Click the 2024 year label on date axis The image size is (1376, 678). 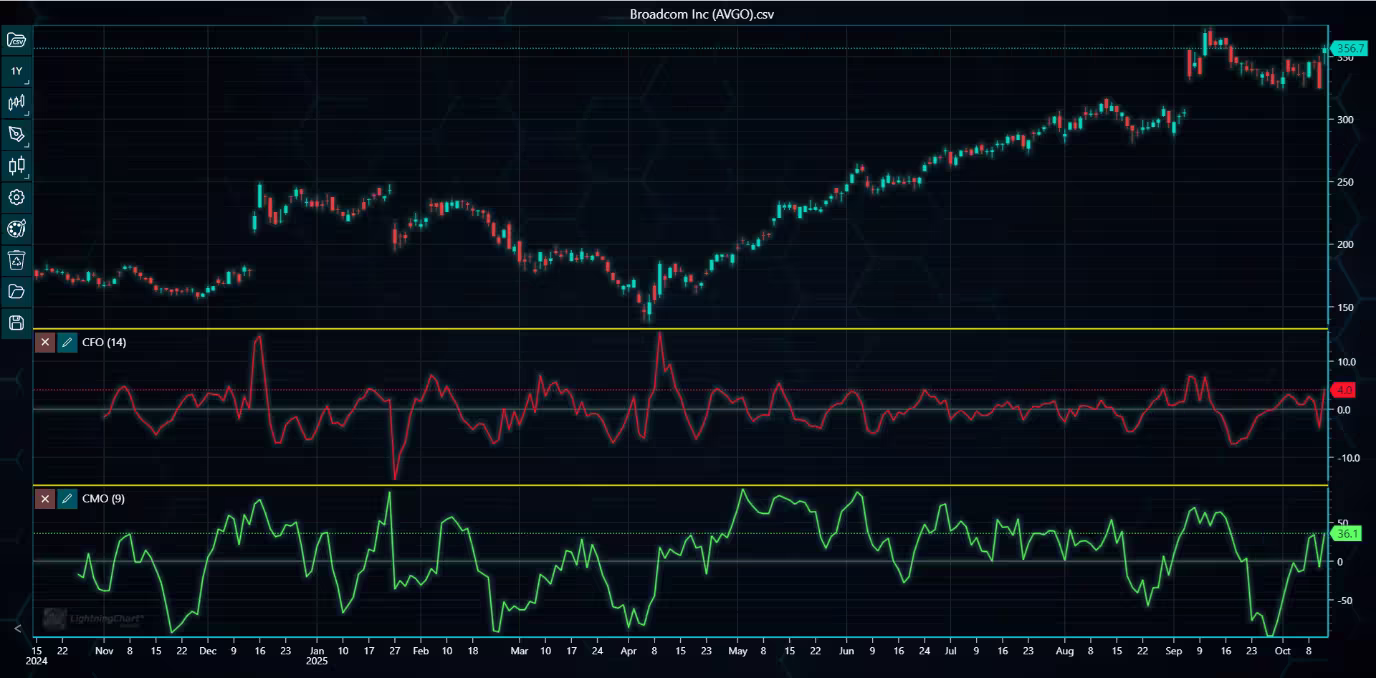click(x=37, y=661)
